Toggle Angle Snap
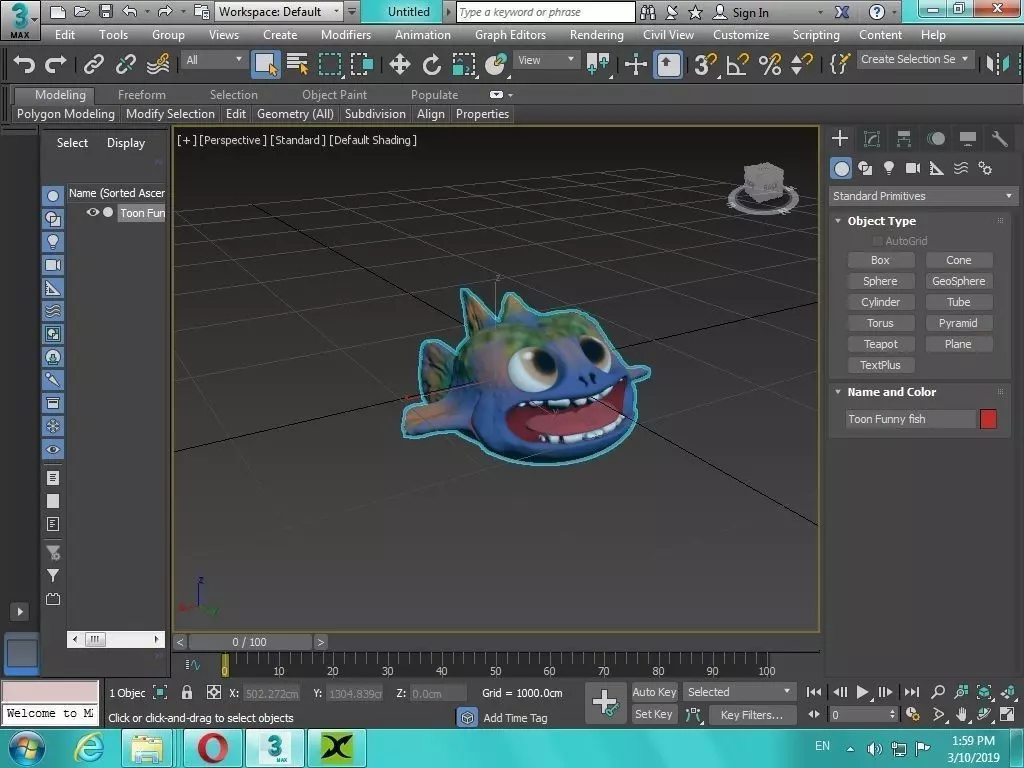Screen dimensions: 1024x768 pos(737,64)
